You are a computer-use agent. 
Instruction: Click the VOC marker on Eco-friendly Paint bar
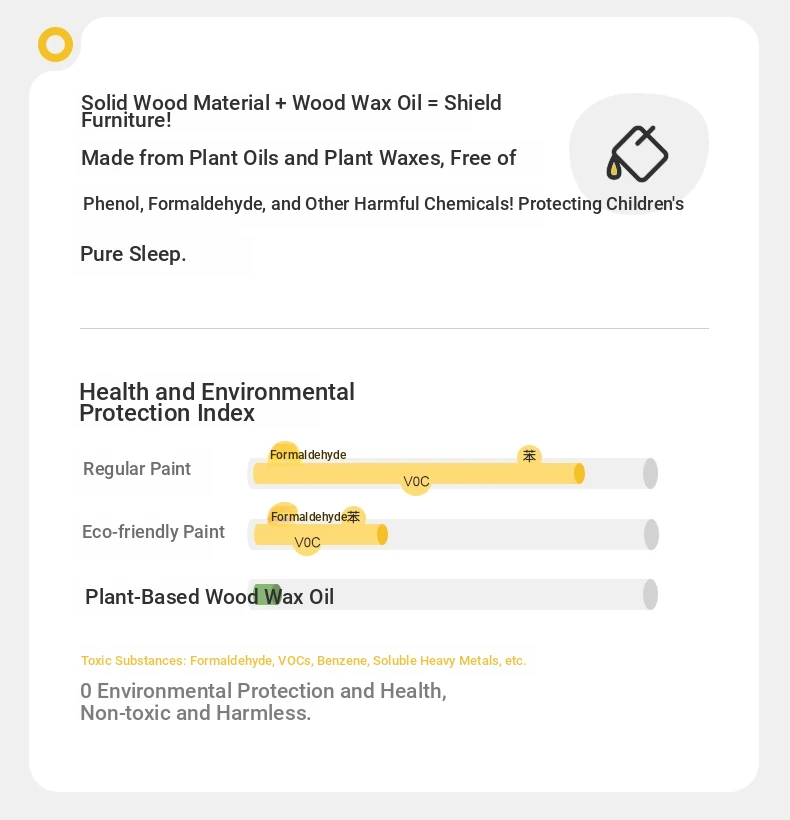click(307, 542)
